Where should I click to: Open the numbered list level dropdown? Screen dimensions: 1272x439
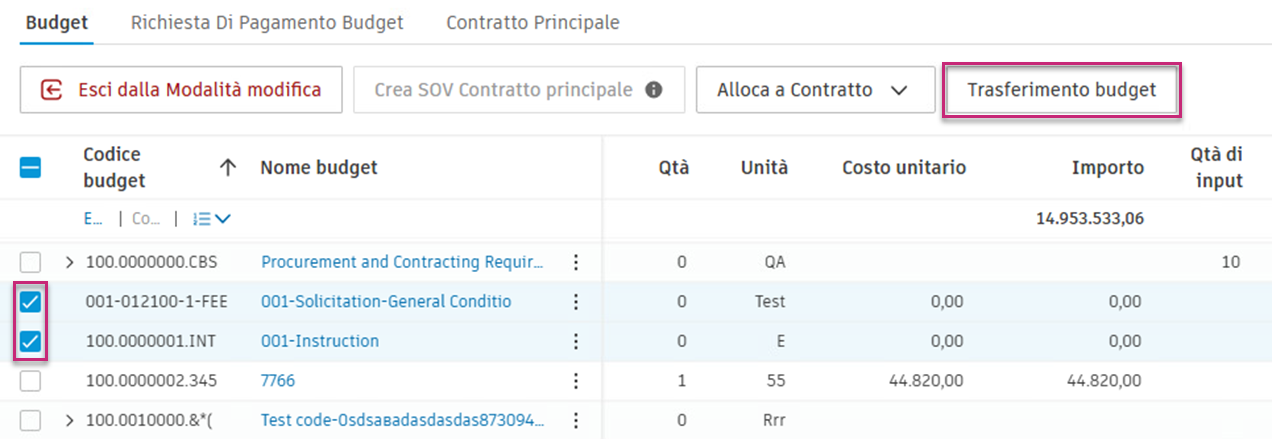point(211,218)
